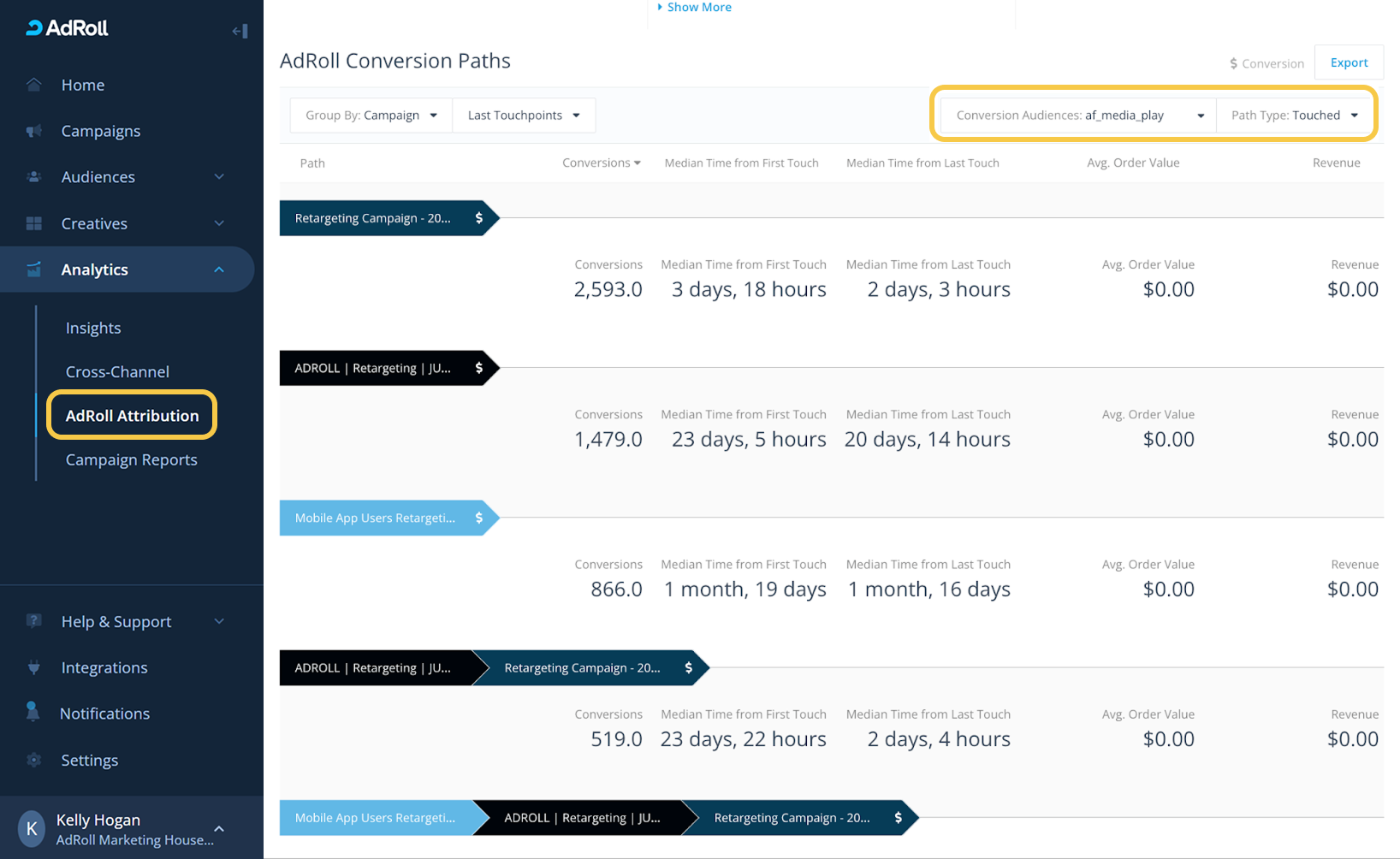Go to Cross-Channel analytics

(117, 371)
